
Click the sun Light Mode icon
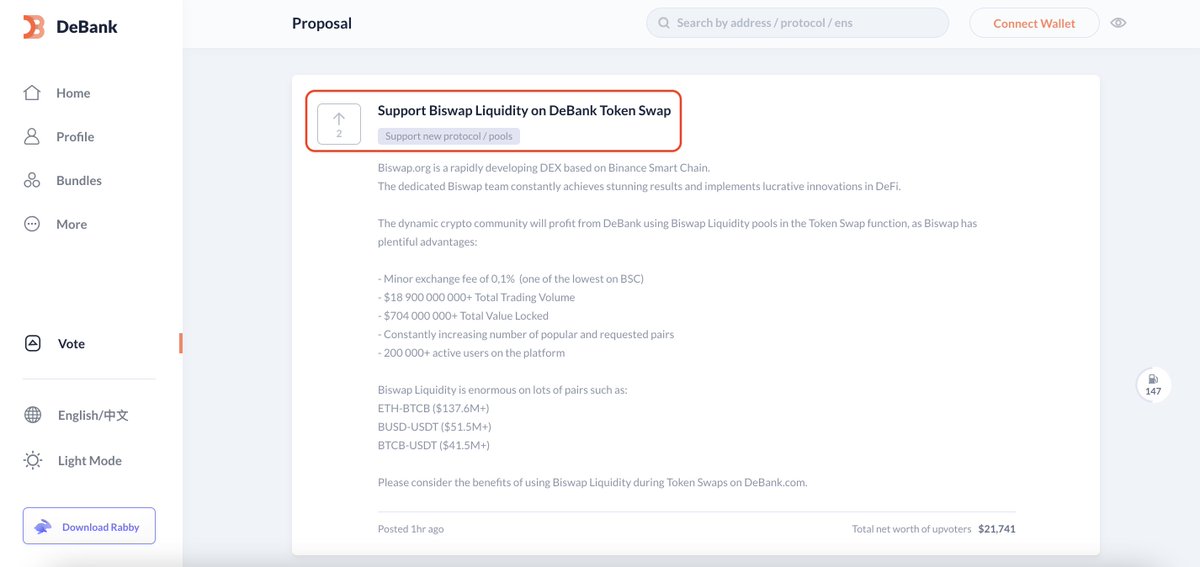click(32, 461)
